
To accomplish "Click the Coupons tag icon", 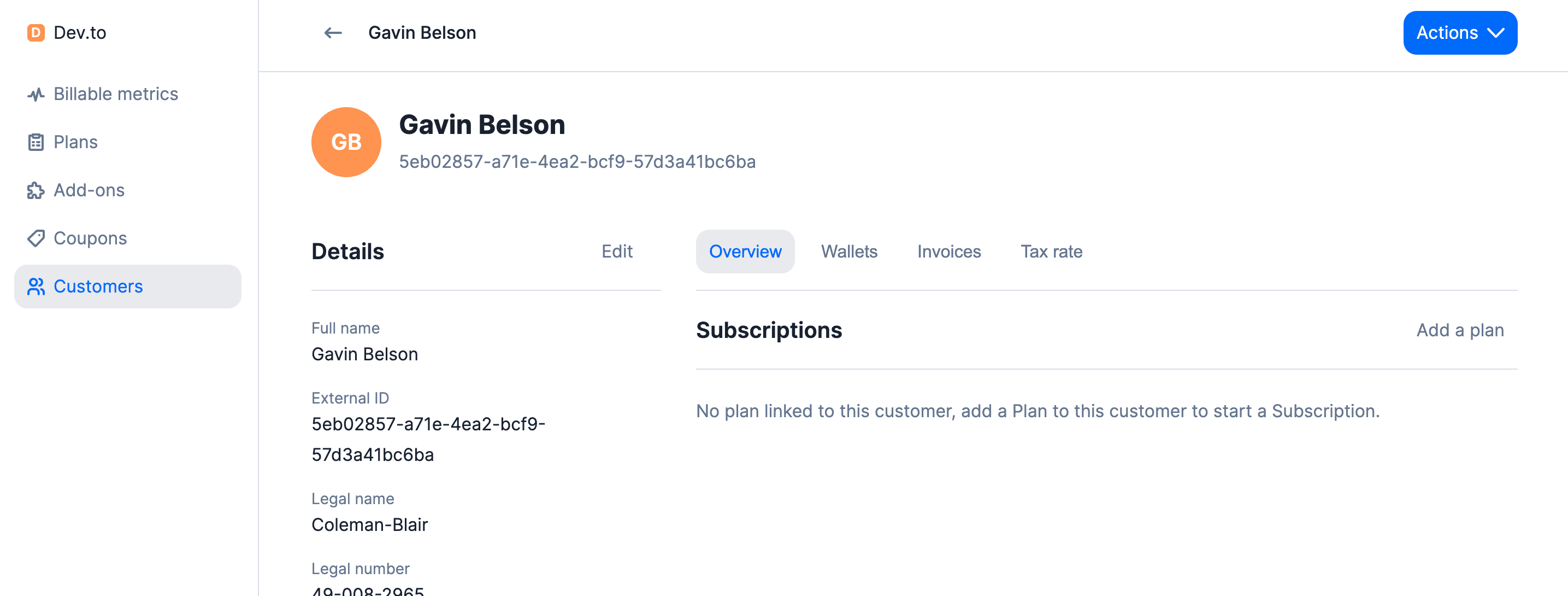I will pyautogui.click(x=36, y=238).
